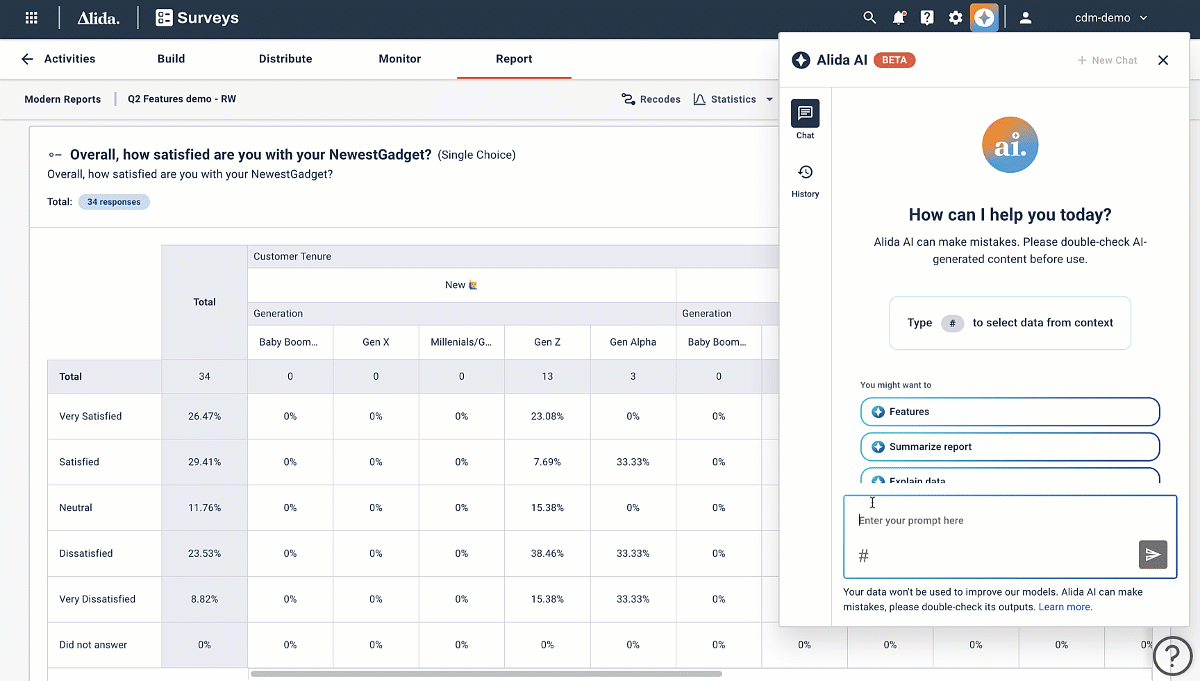Viewport: 1200px width, 681px height.
Task: Click the user profile icon
Action: (x=1025, y=18)
